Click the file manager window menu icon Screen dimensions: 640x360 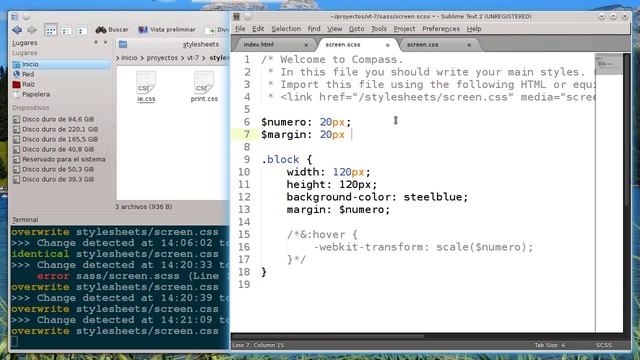(x=15, y=17)
